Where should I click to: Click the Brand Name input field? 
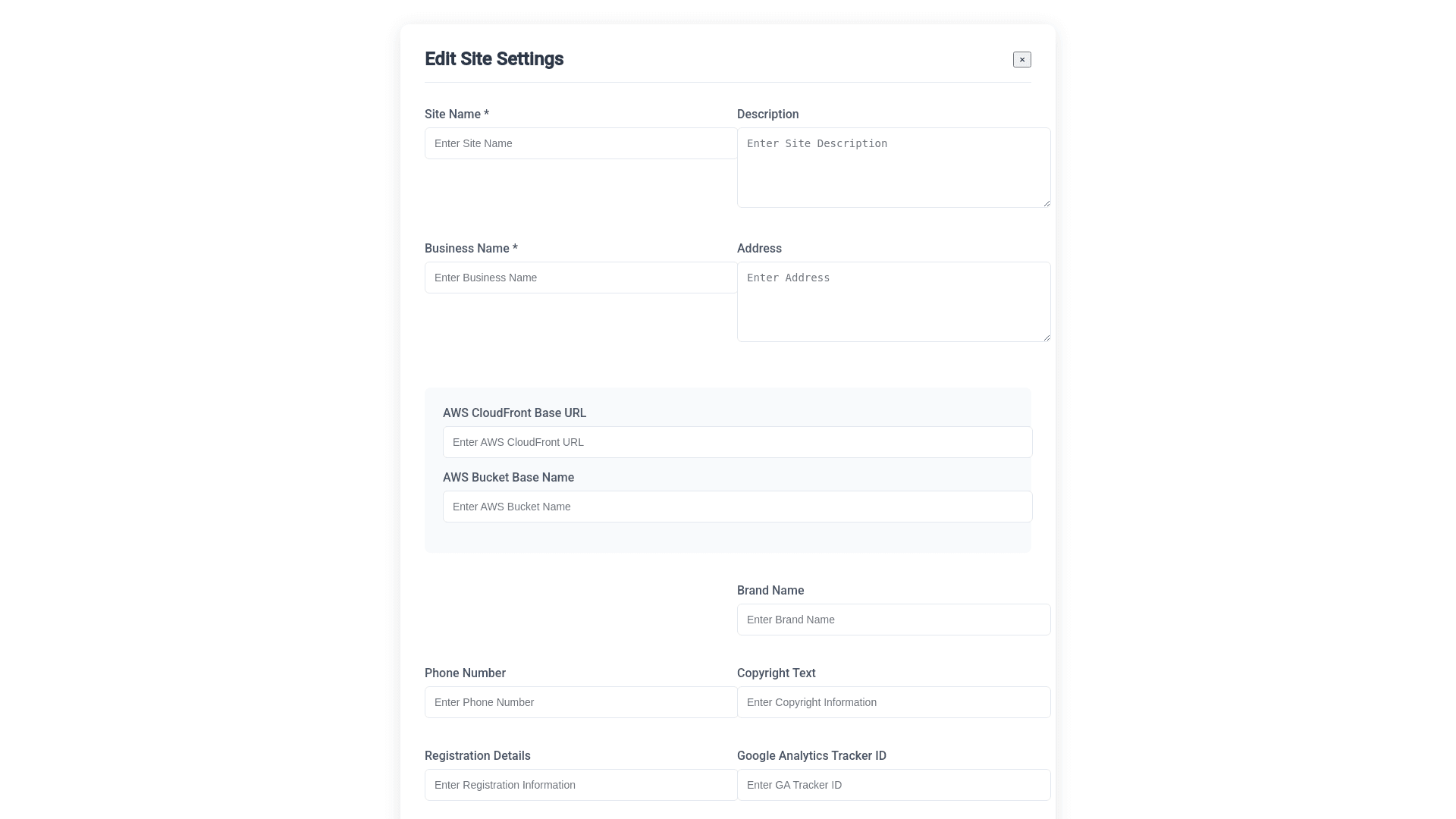click(893, 620)
